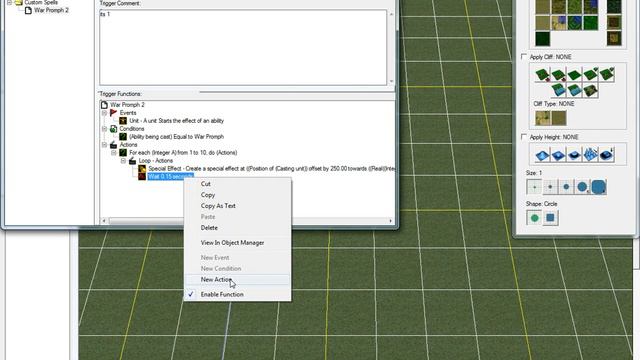This screenshot has height=360, width=640.
Task: Click the Loop - Actions clapperboard icon
Action: [133, 161]
